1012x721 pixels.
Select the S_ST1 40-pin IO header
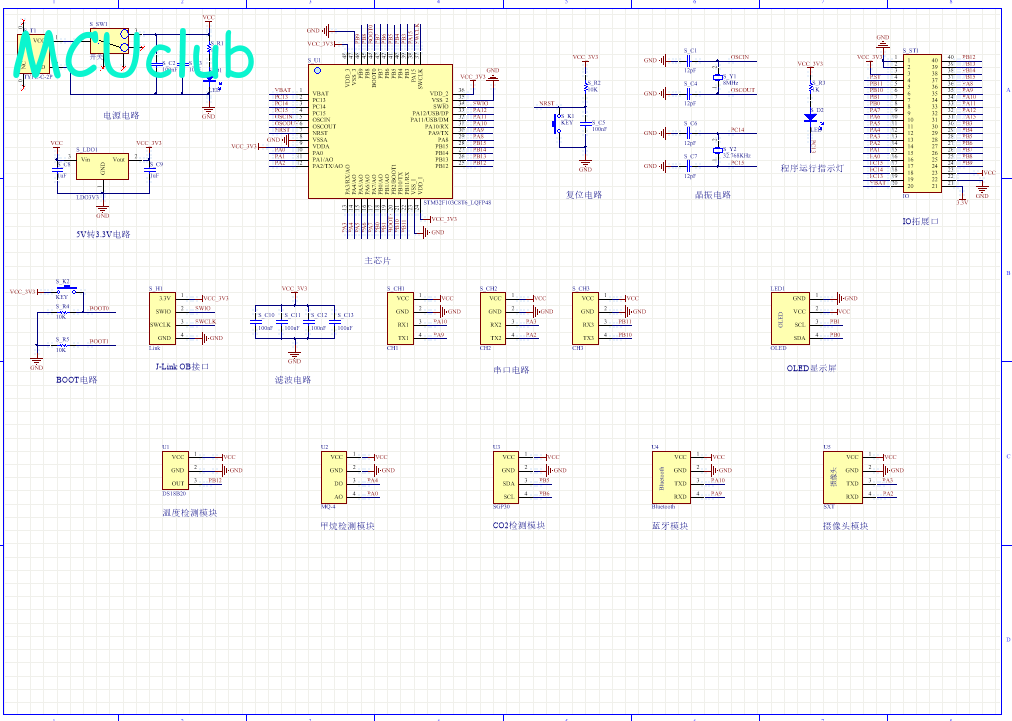pos(923,123)
